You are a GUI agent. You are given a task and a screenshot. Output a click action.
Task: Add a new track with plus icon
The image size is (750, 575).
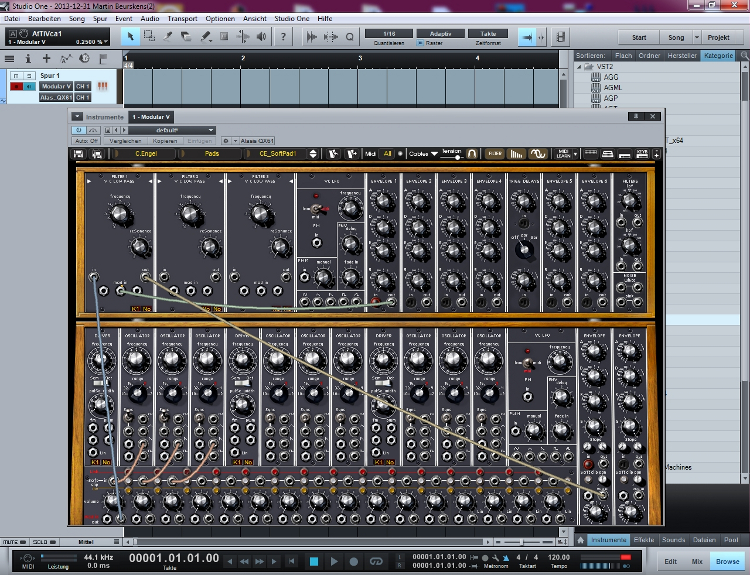pyautogui.click(x=46, y=58)
